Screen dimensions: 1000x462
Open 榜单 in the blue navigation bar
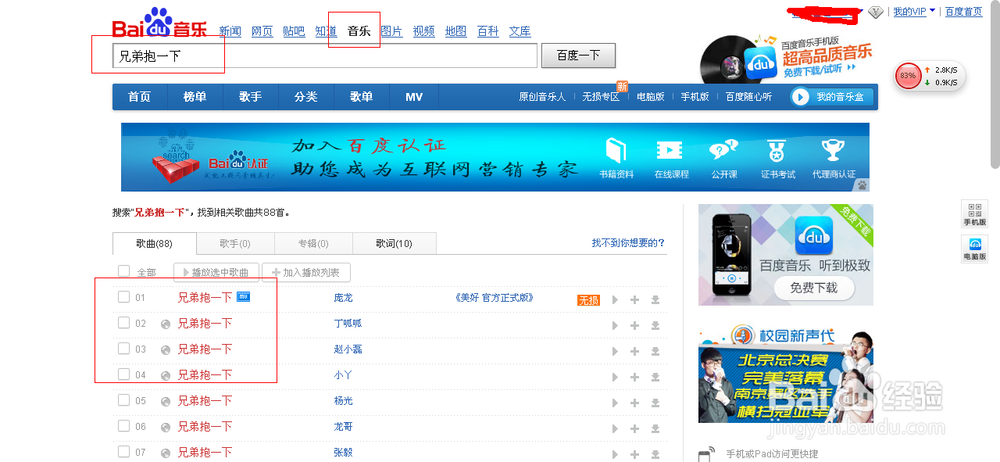[195, 97]
